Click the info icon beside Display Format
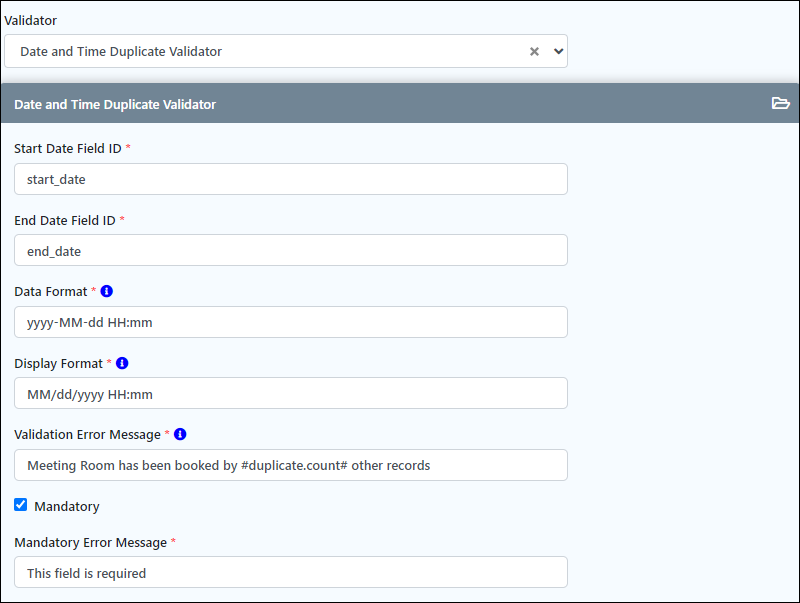This screenshot has height=603, width=800. [122, 363]
